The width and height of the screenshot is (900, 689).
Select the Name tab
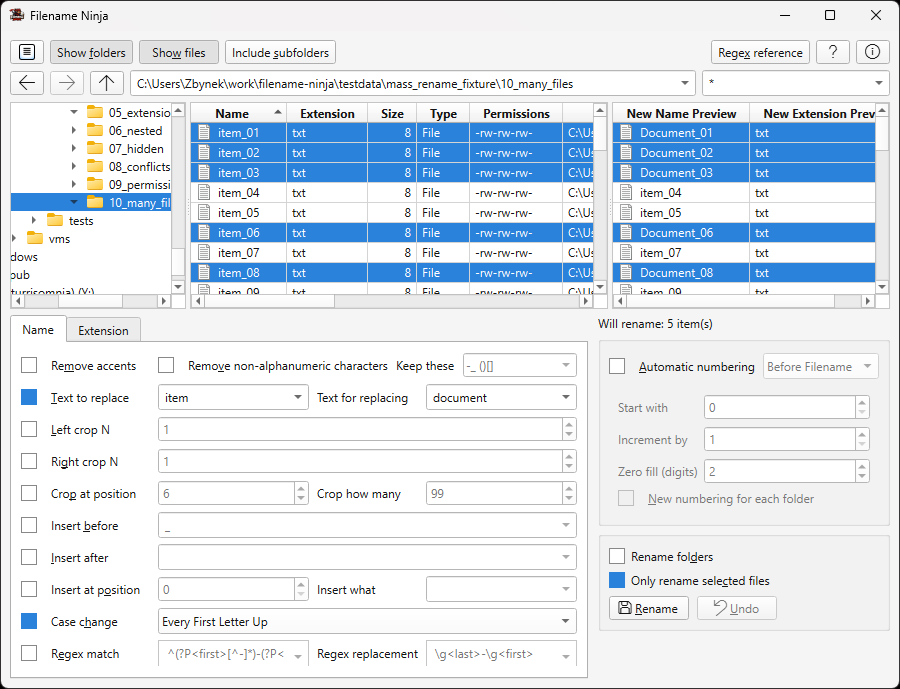click(x=38, y=329)
